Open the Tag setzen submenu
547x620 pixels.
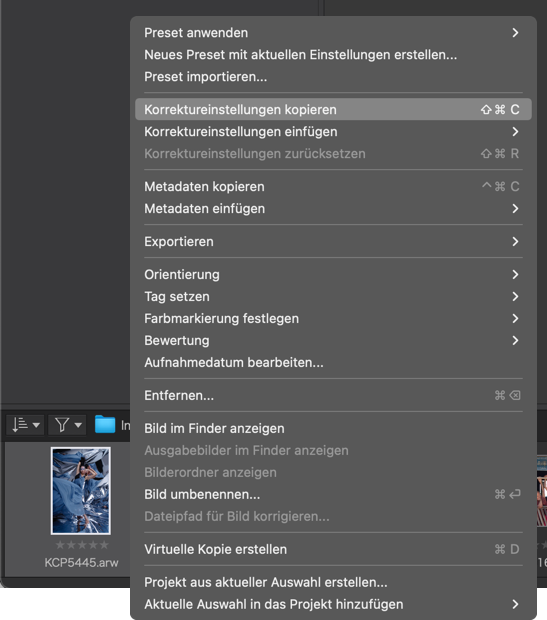click(x=333, y=297)
